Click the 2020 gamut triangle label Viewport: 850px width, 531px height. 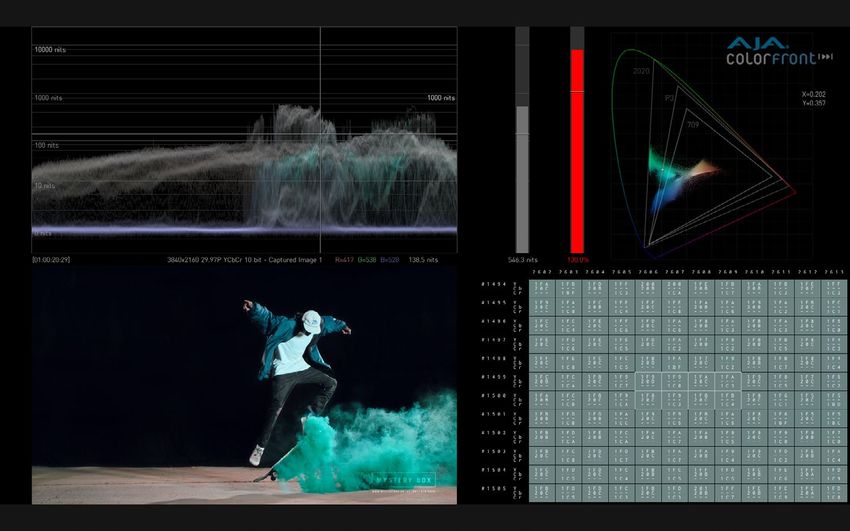coord(641,72)
